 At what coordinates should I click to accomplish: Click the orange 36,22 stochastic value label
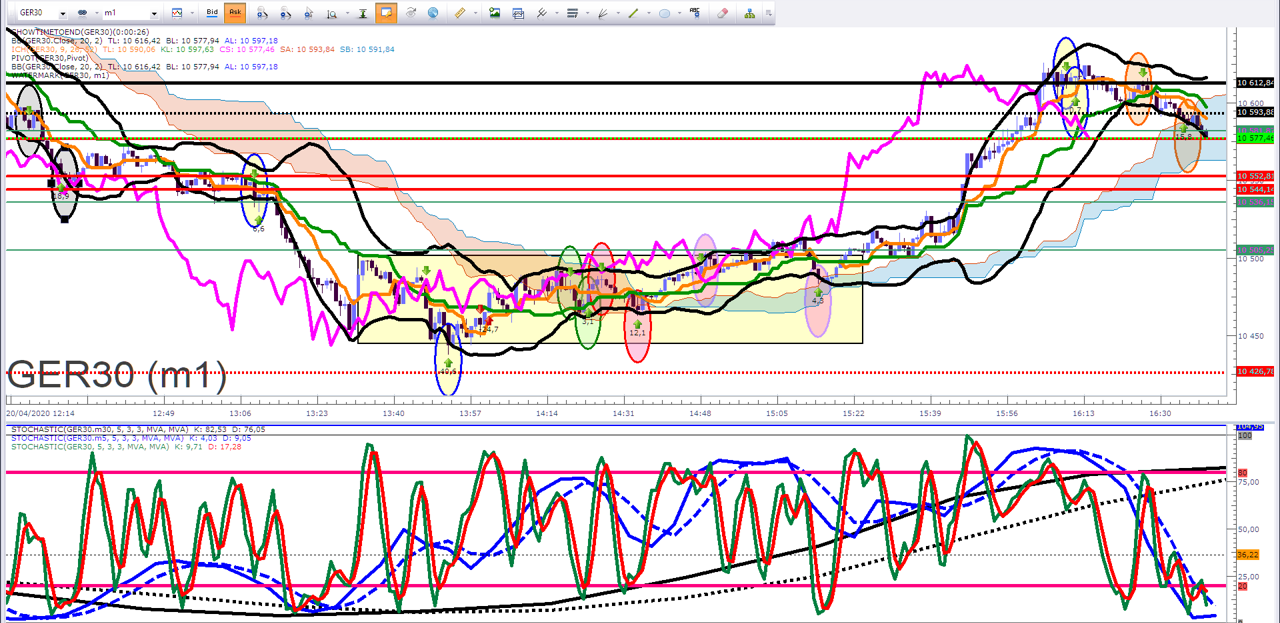coord(1247,553)
